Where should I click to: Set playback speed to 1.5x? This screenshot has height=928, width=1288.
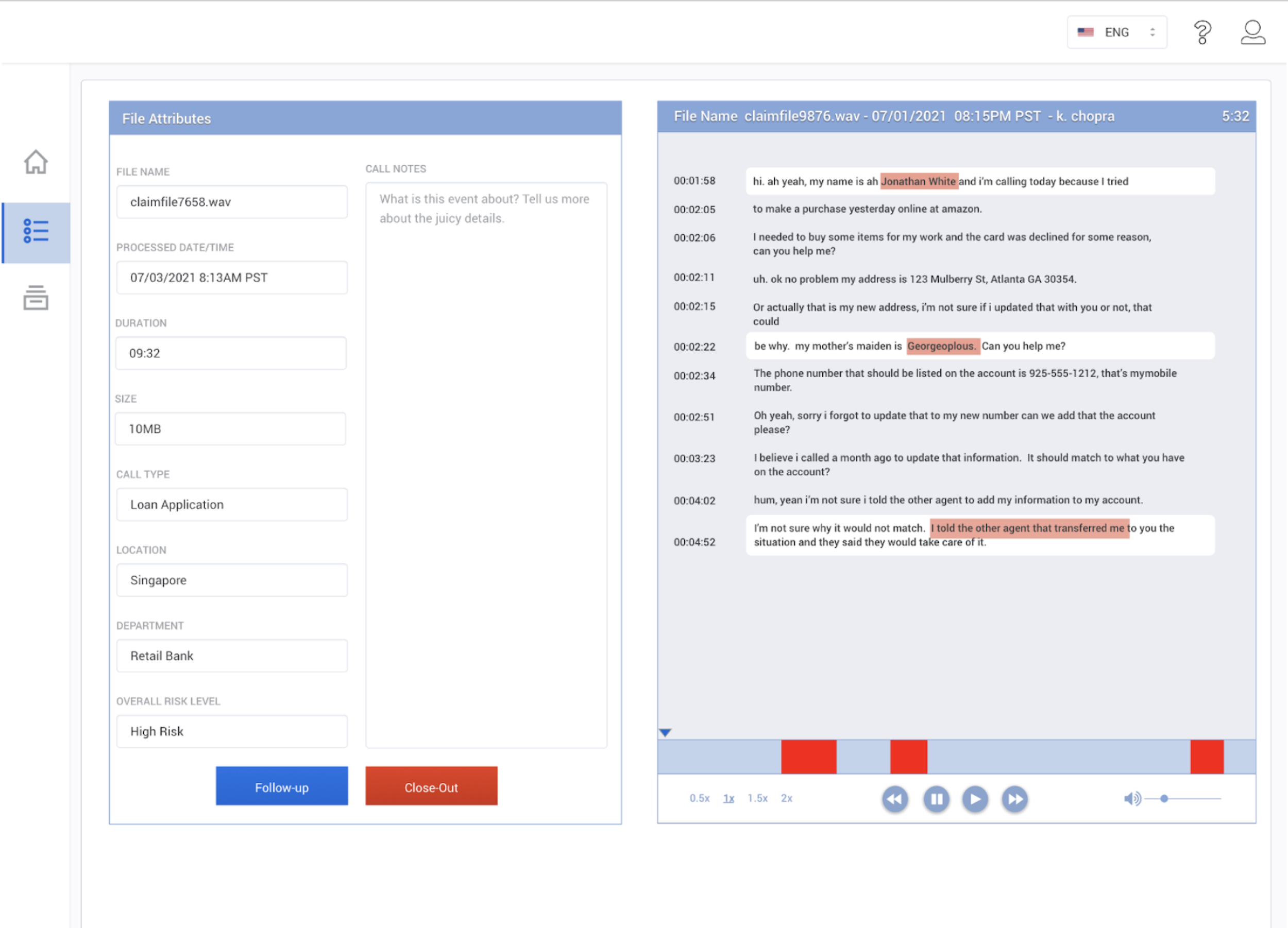click(x=757, y=799)
